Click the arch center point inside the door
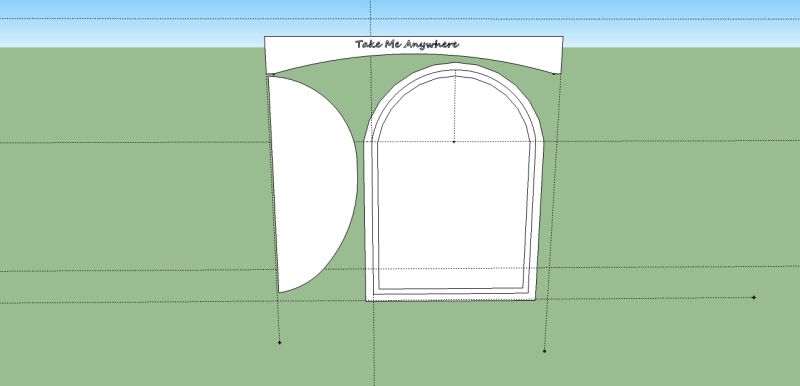The height and width of the screenshot is (386, 800). (x=454, y=141)
